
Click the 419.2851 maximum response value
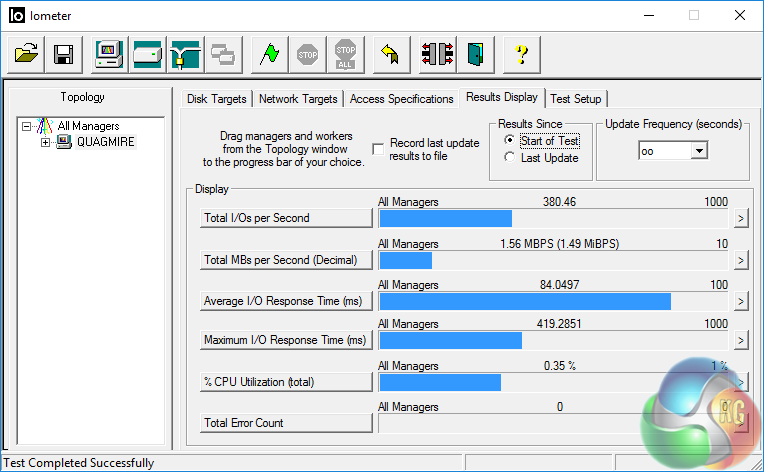pyautogui.click(x=559, y=323)
